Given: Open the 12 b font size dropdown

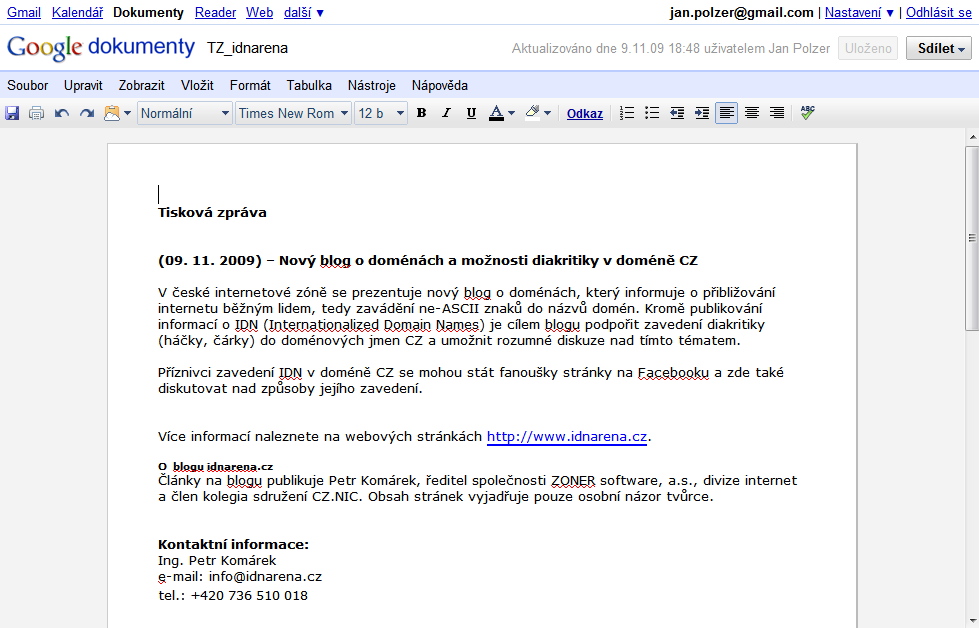Looking at the screenshot, I should click(x=381, y=113).
